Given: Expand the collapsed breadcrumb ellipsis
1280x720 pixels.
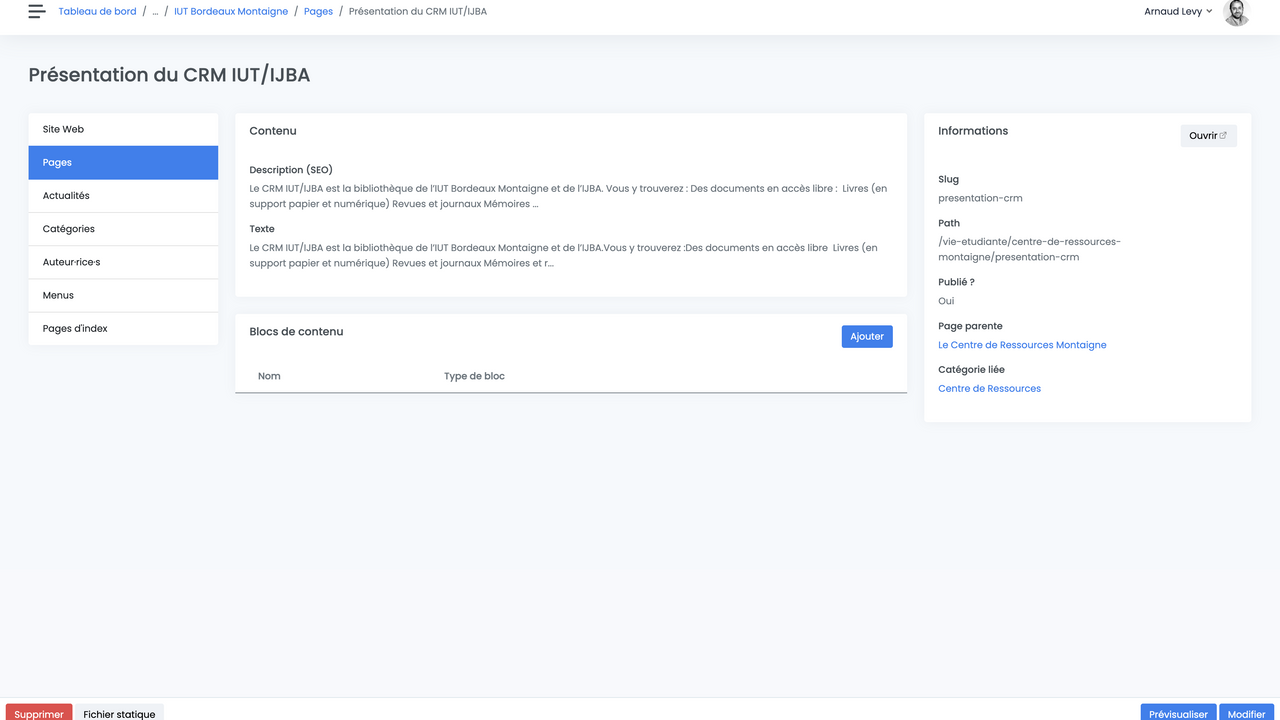Looking at the screenshot, I should click(x=155, y=12).
